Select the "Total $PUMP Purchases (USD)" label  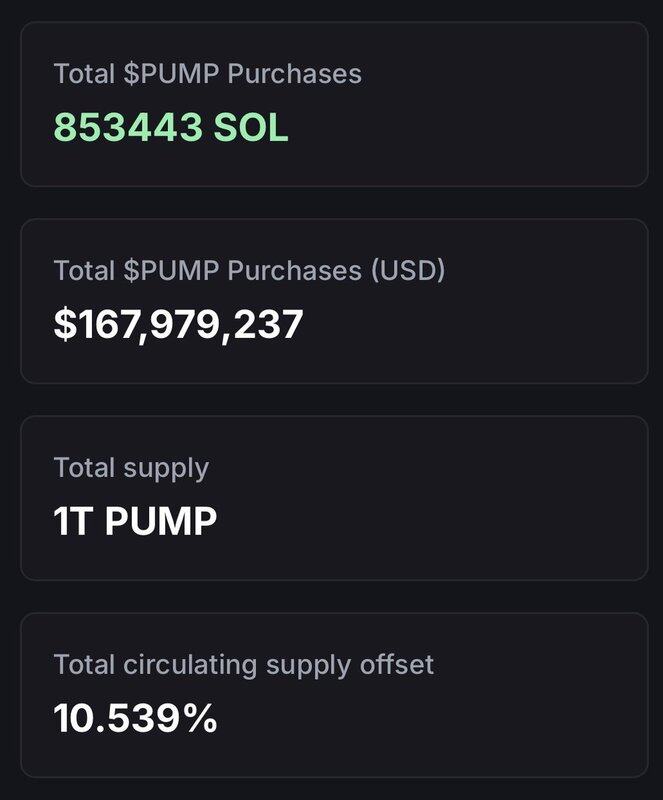click(249, 271)
